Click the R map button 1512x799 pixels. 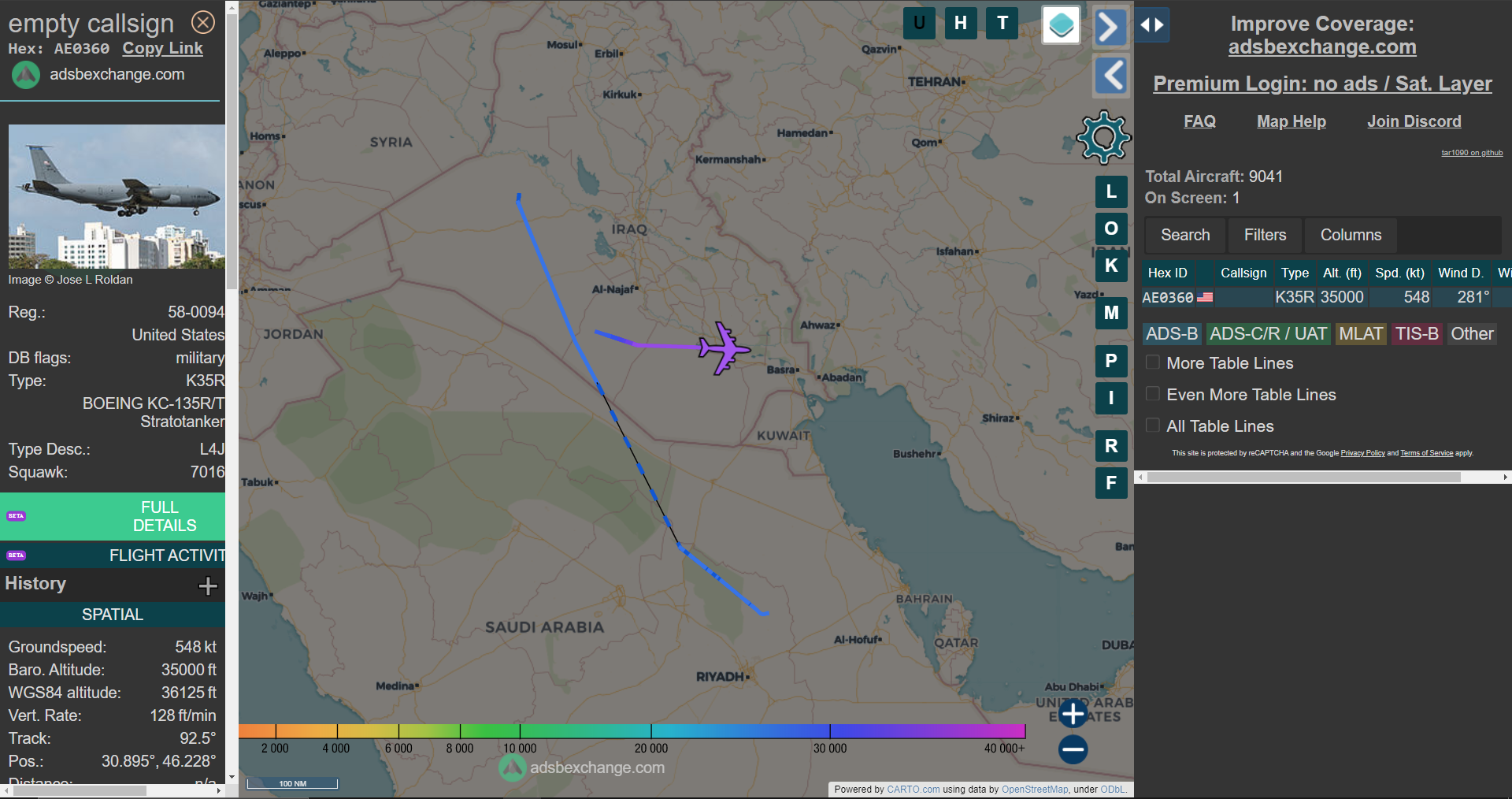click(1111, 446)
